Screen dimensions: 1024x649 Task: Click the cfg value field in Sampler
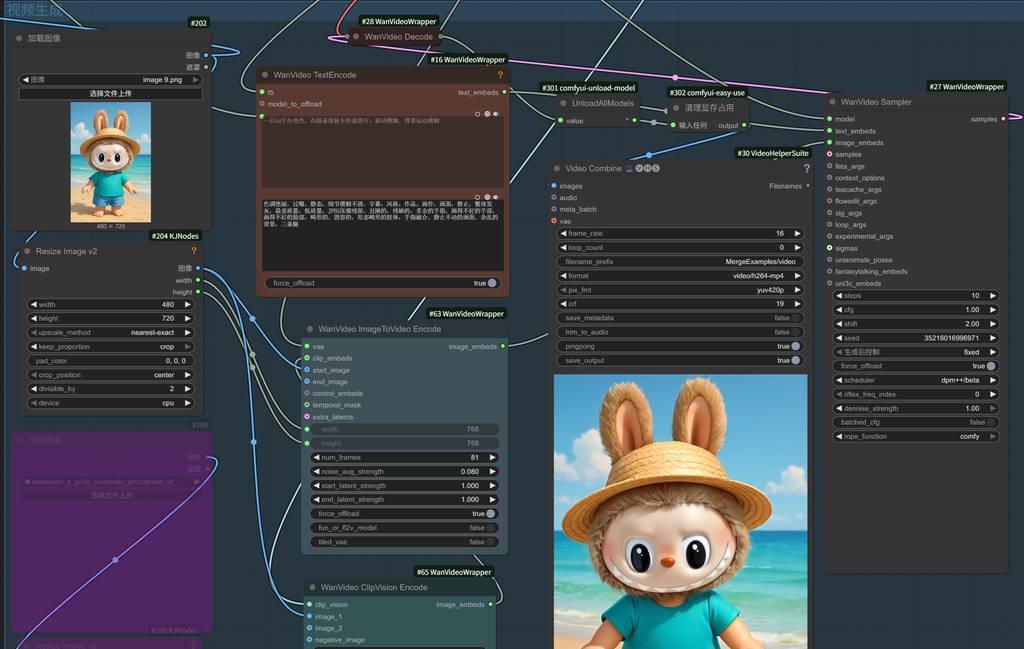click(916, 310)
